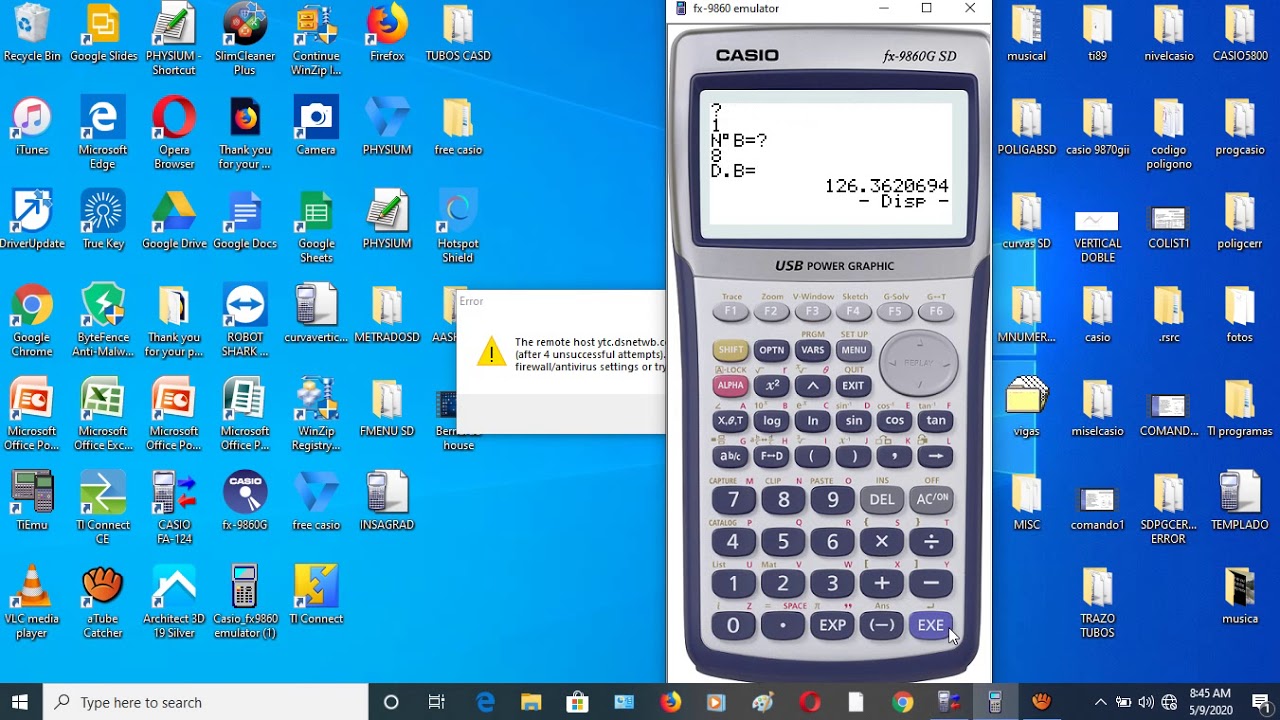Select the Recycle Bin desktop icon
The image size is (1280, 720).
pyautogui.click(x=32, y=34)
